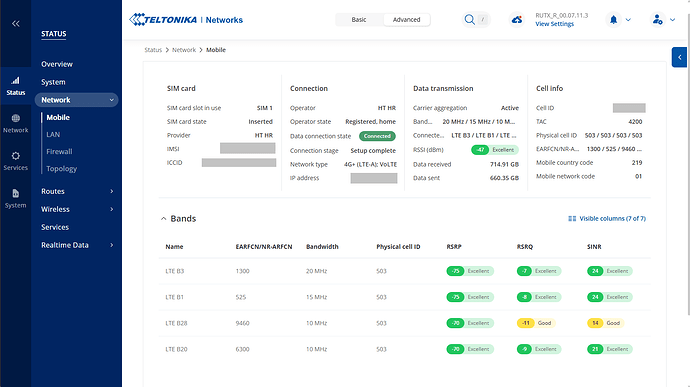Switch to Basic mode

point(359,20)
